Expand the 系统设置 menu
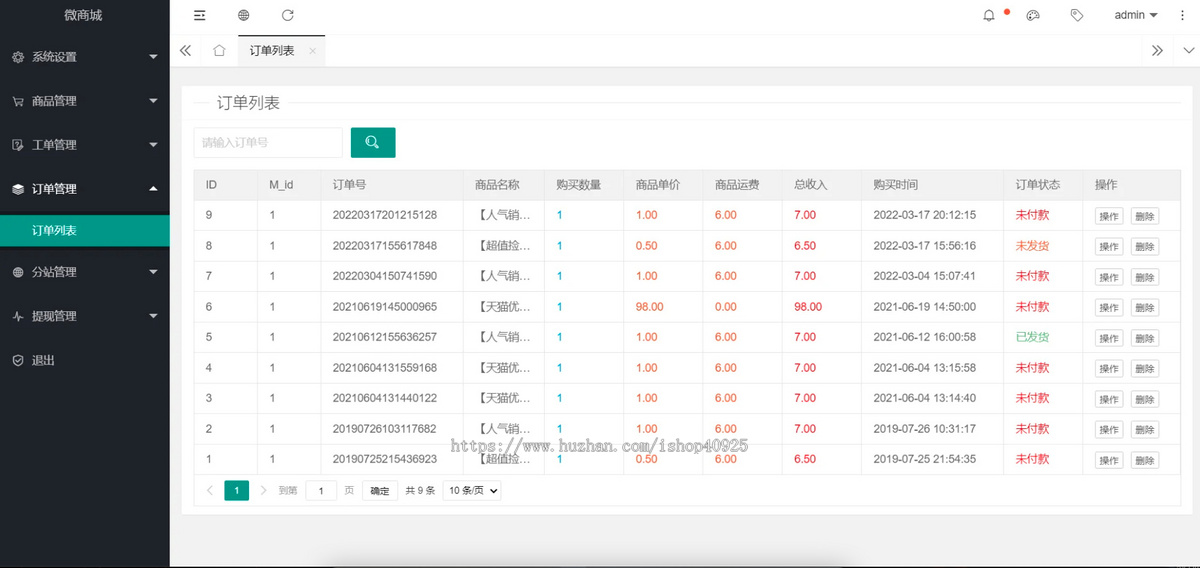The width and height of the screenshot is (1200, 568). coord(153,57)
